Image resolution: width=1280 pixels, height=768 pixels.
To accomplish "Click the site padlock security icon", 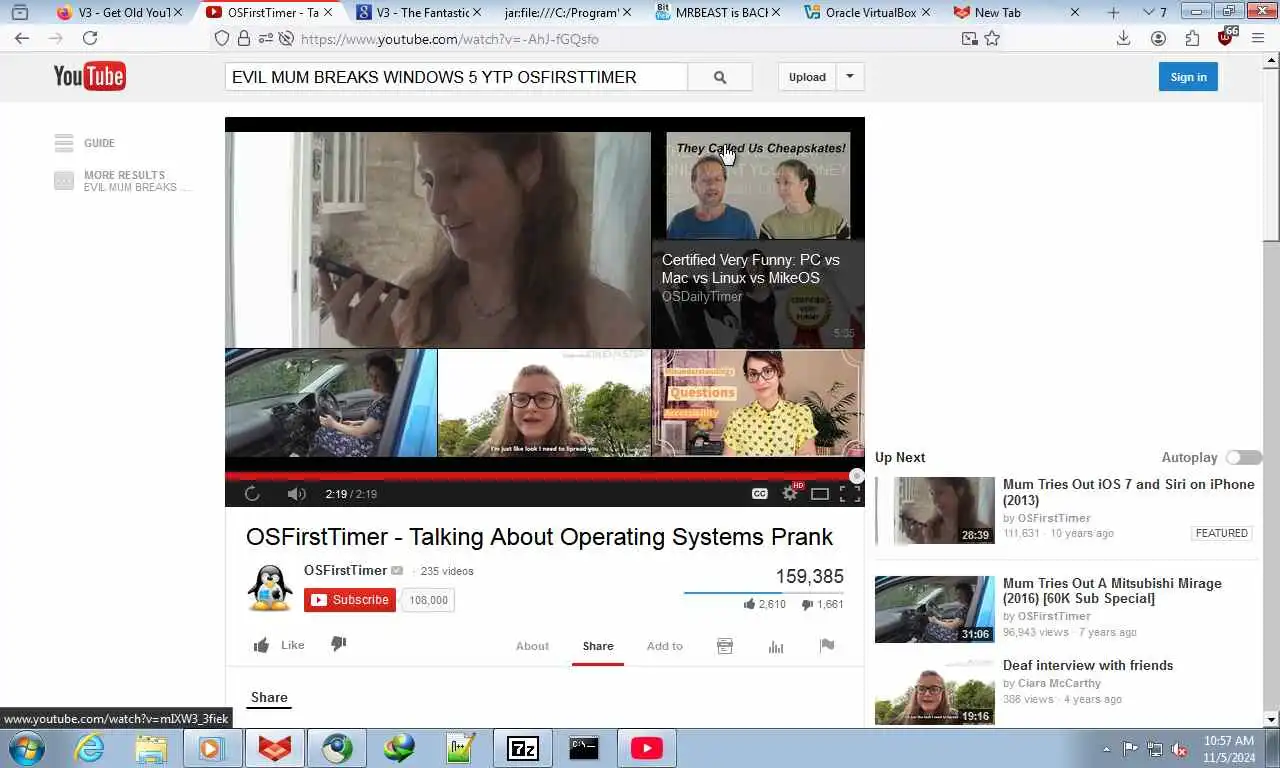I will coord(244,38).
